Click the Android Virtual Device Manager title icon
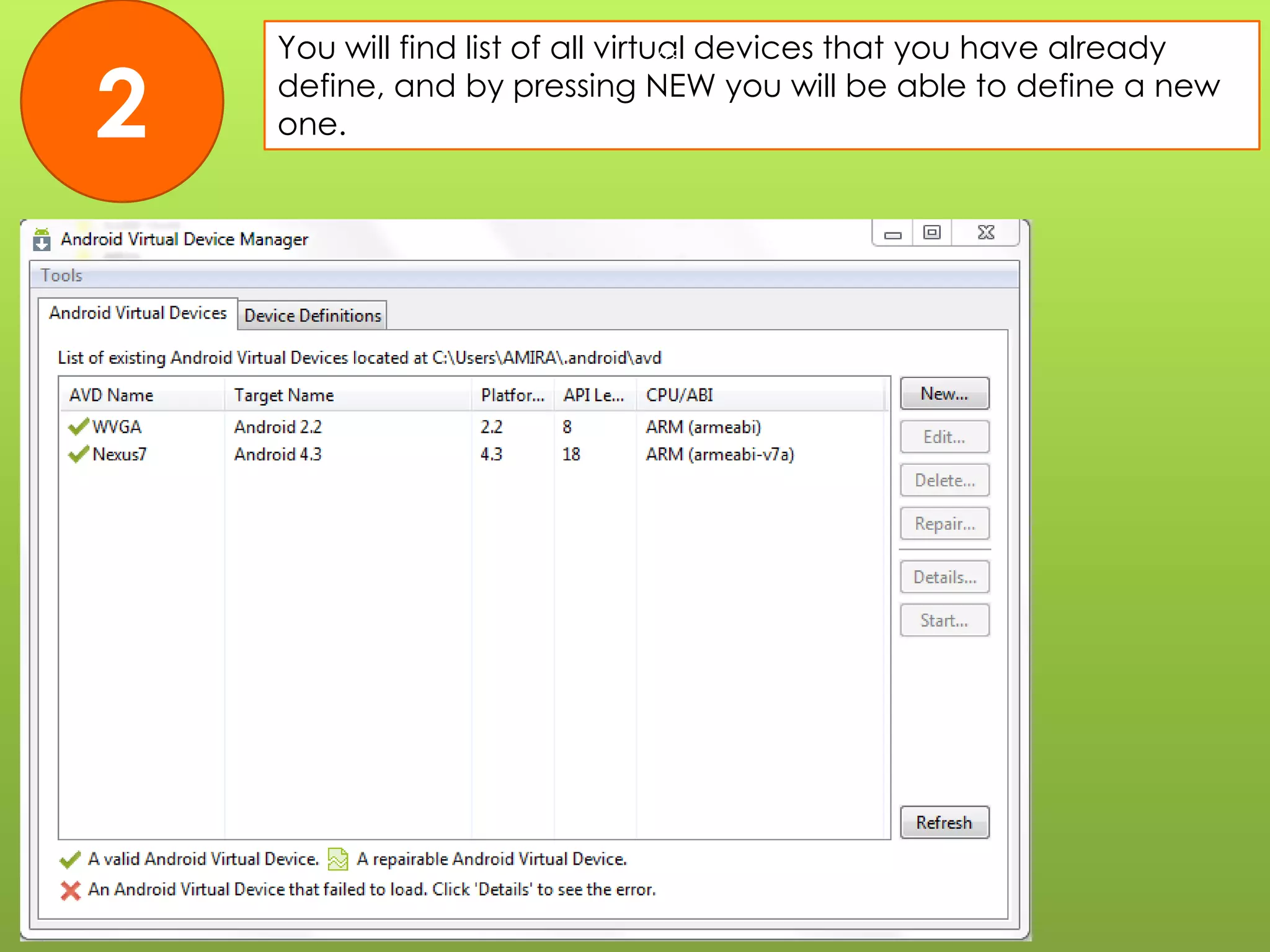The image size is (1270, 952). click(x=42, y=239)
